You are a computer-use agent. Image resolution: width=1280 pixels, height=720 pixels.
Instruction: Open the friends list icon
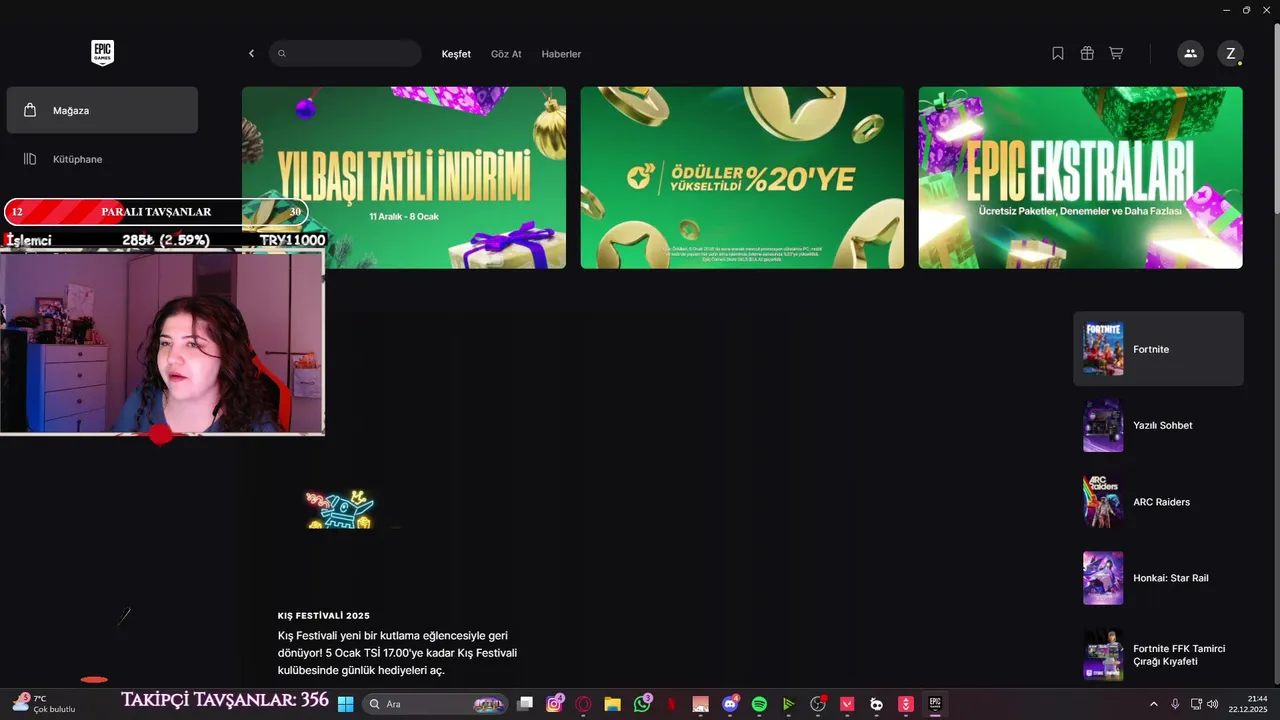(x=1190, y=54)
